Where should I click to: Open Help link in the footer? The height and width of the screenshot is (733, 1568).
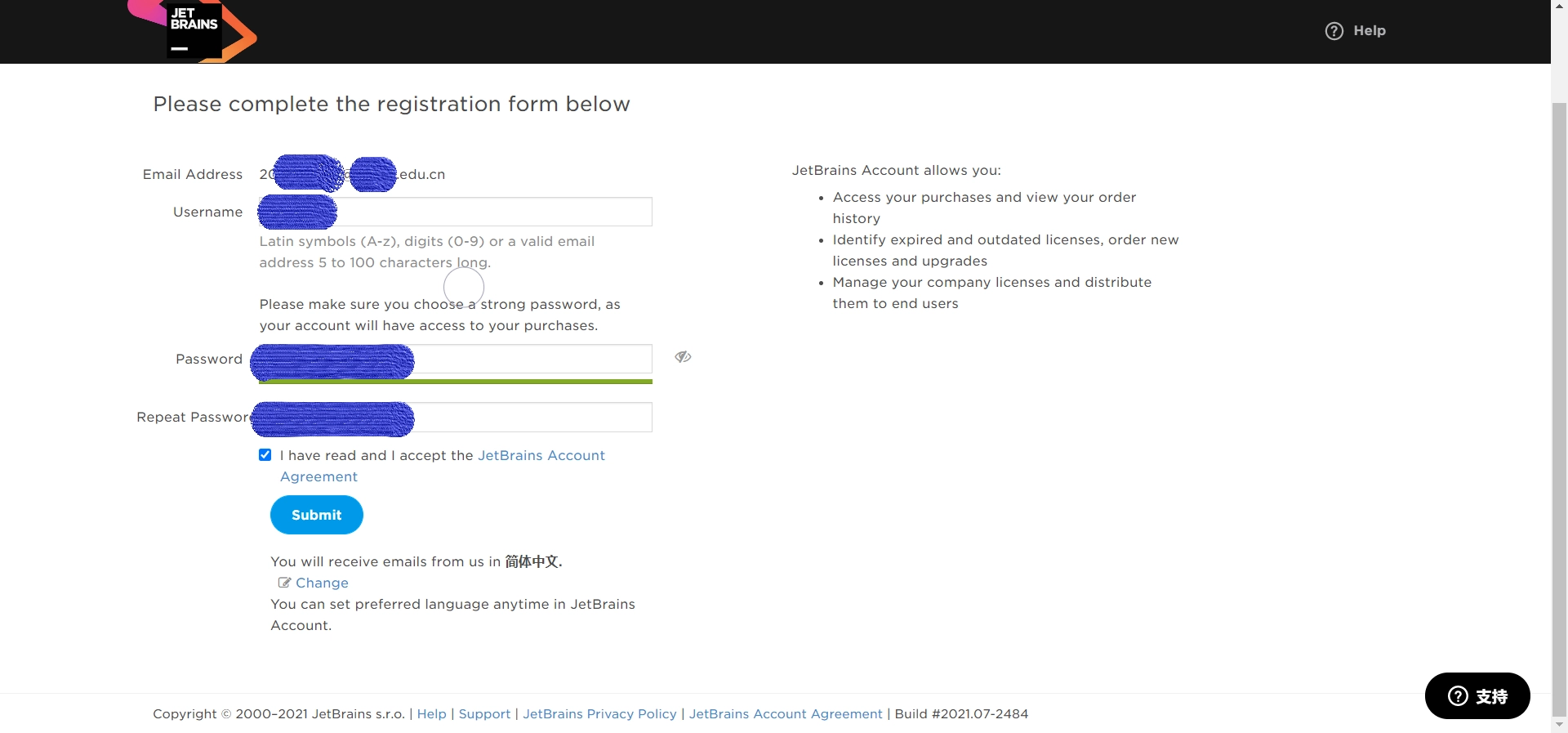[x=431, y=713]
